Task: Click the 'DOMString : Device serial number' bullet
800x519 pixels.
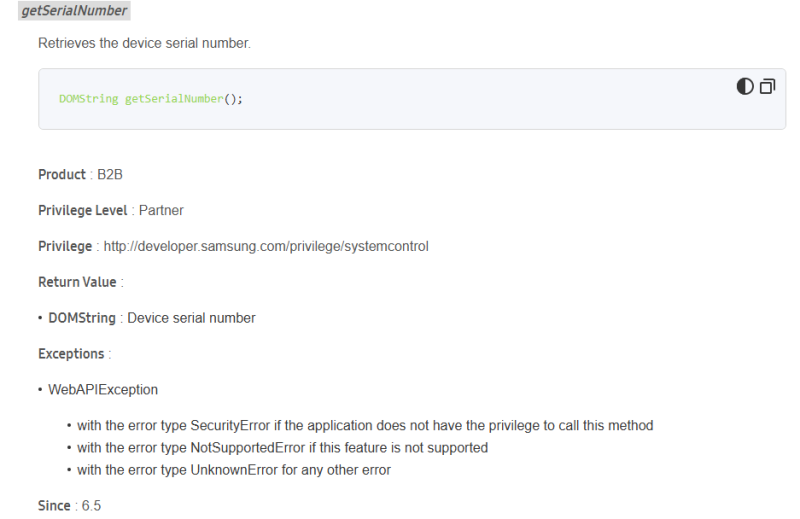Action: 152,318
